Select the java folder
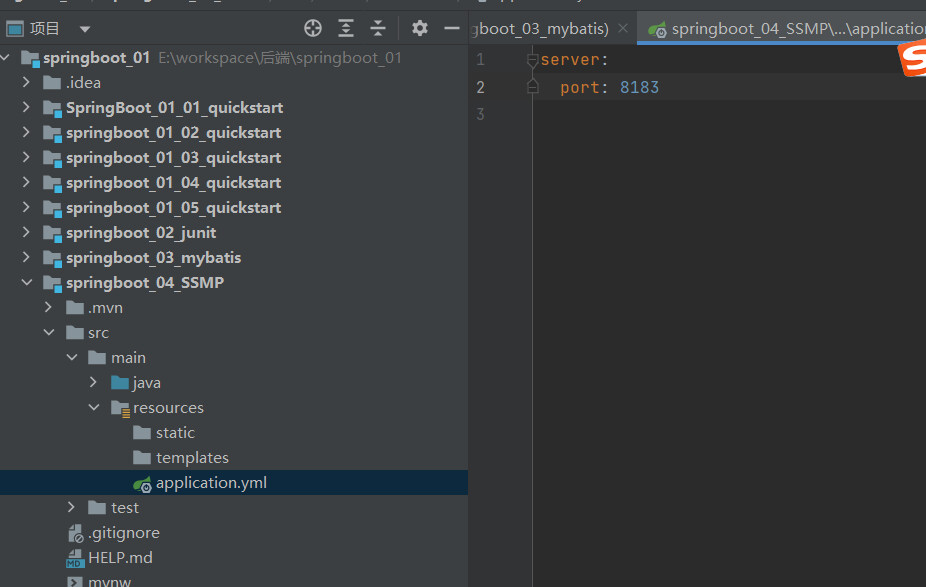Screen dimensions: 926x587 click(146, 383)
